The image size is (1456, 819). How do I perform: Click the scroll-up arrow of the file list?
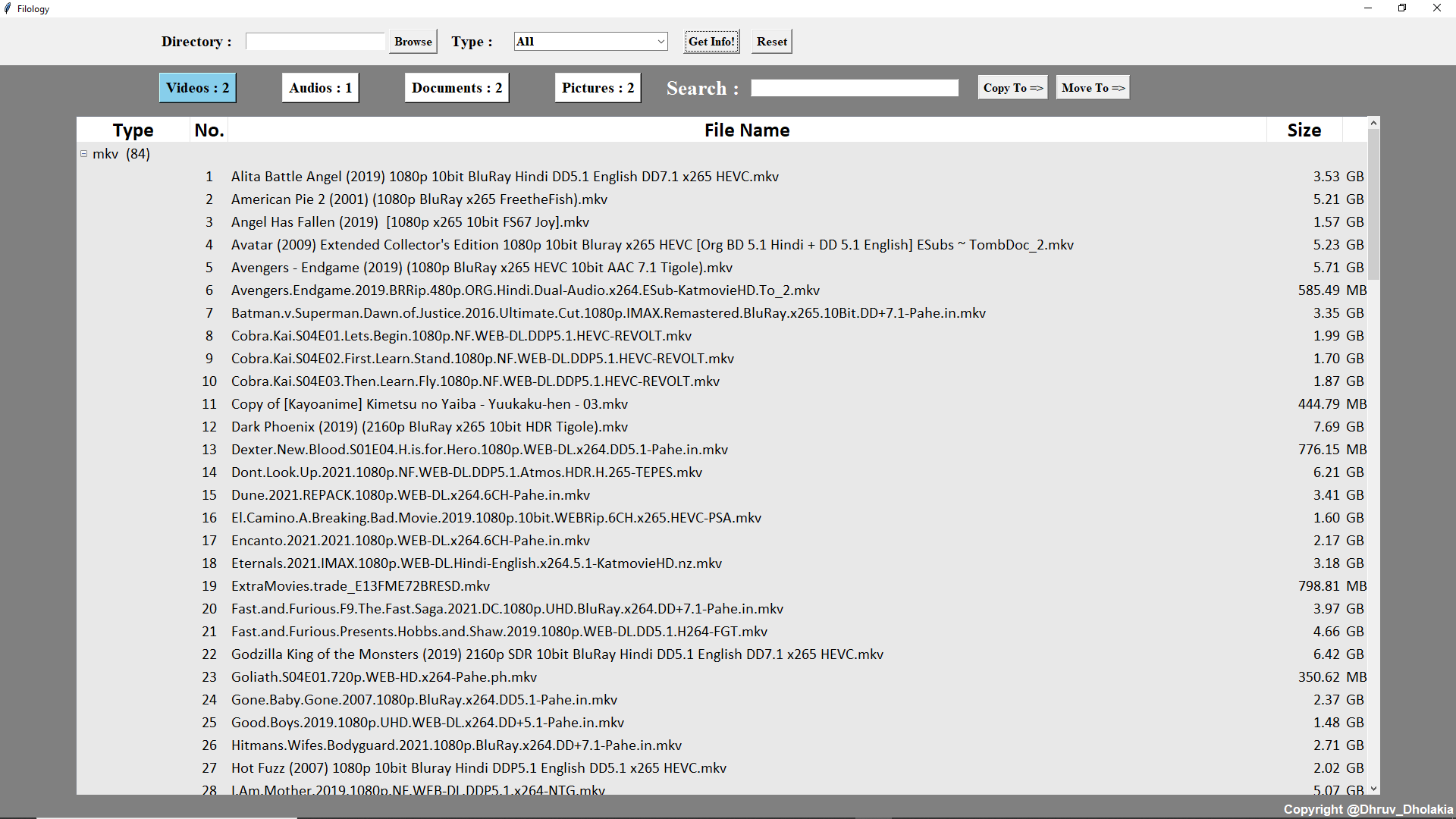[x=1373, y=123]
